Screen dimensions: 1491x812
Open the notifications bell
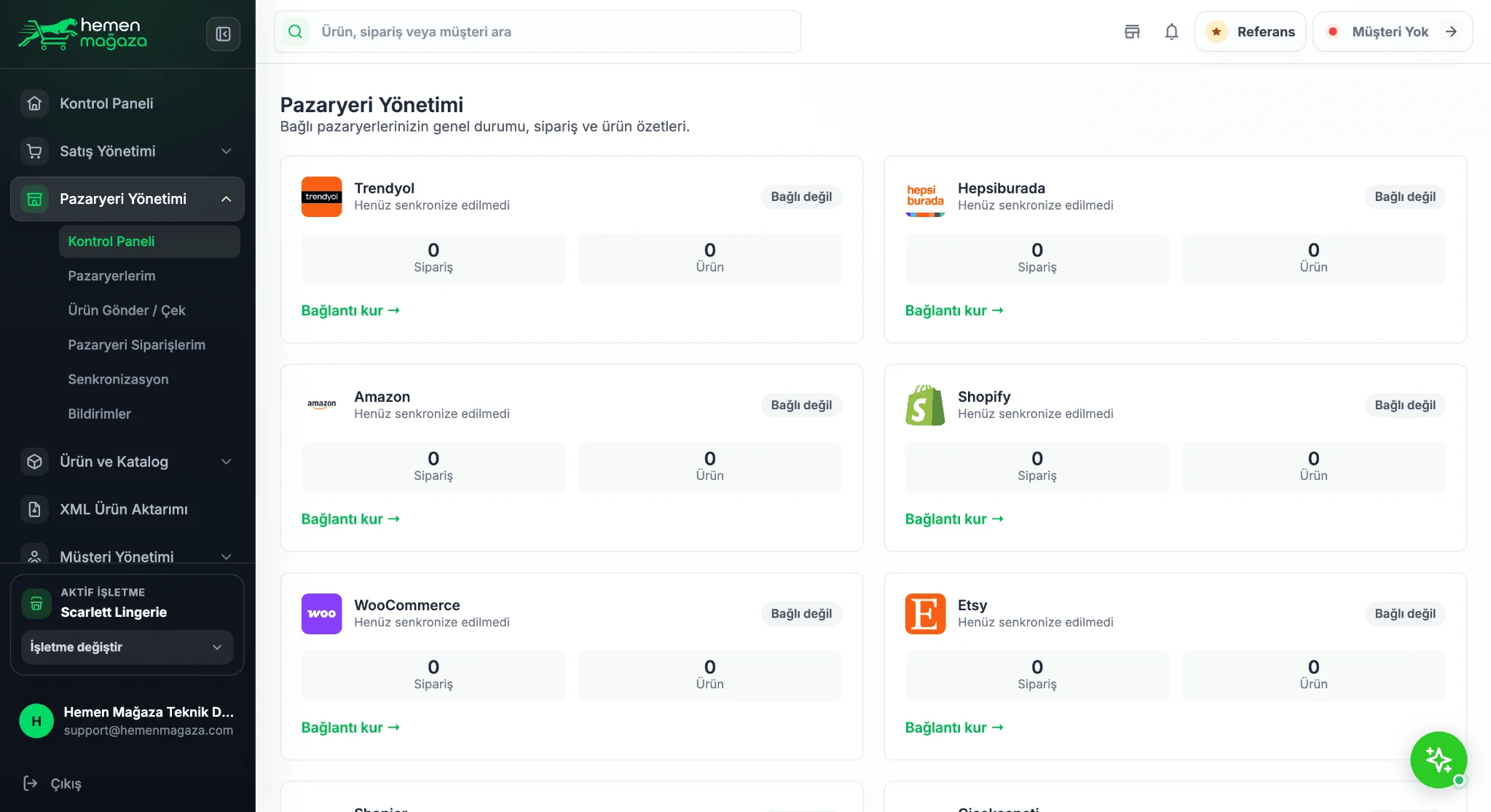point(1171,31)
